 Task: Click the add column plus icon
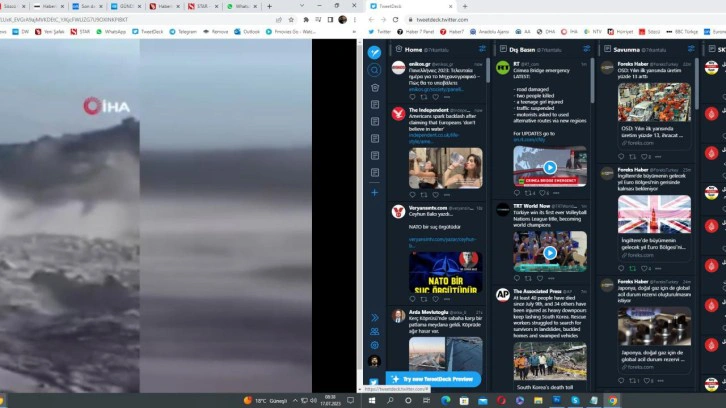[374, 191]
